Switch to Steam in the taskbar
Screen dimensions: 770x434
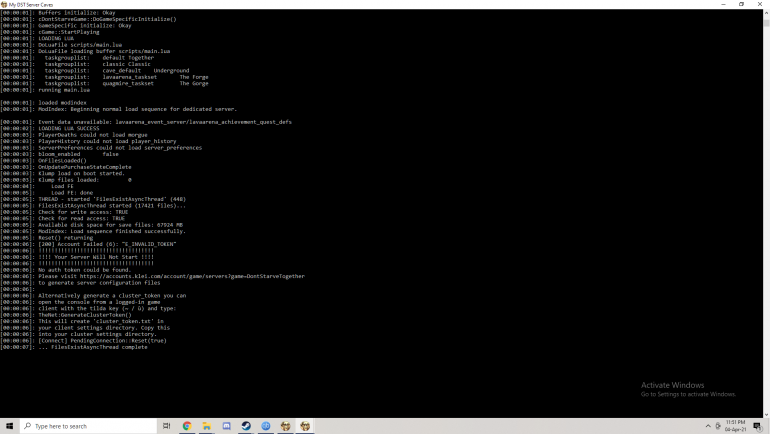coord(246,426)
